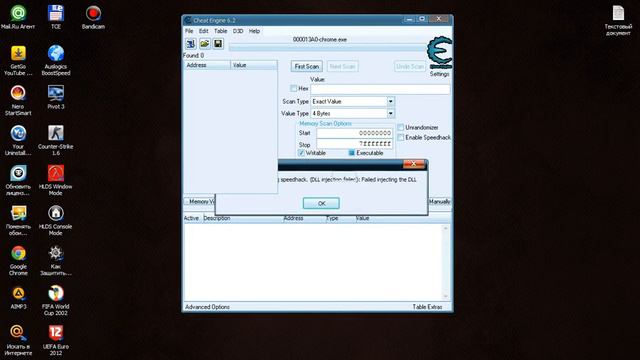Open the Table menu
The width and height of the screenshot is (640, 360).
(220, 31)
